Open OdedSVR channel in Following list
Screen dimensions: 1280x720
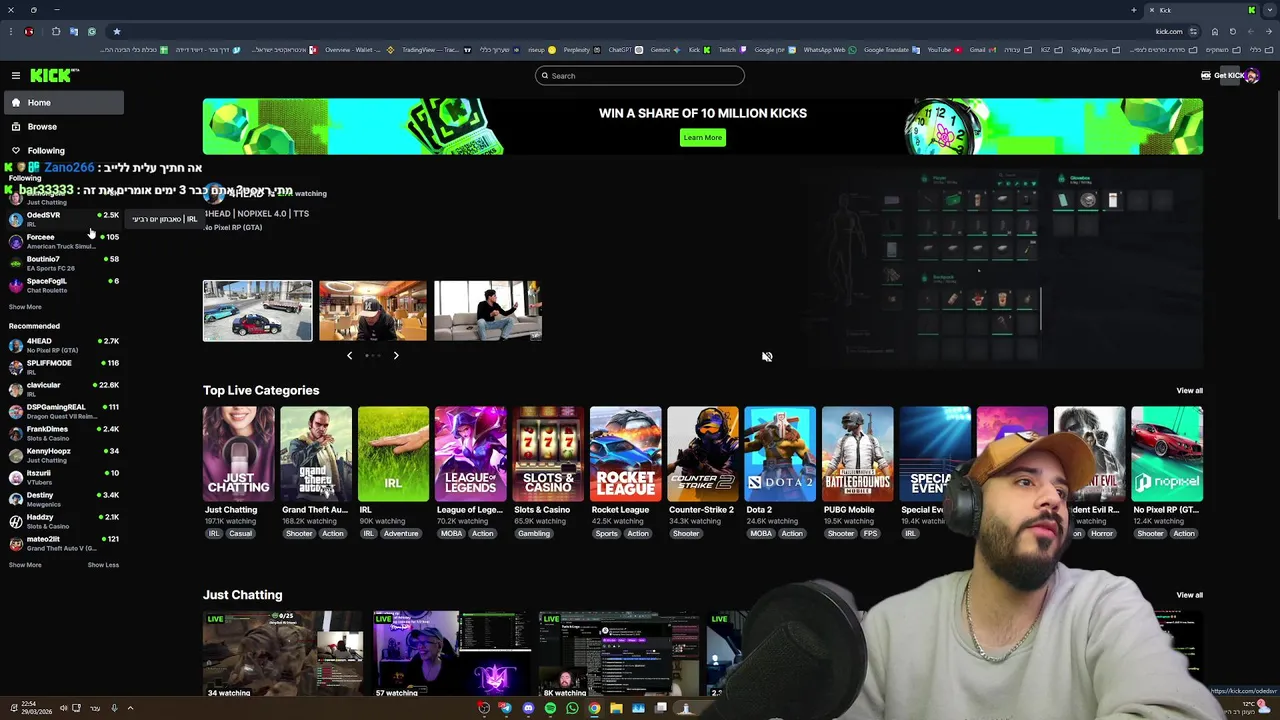[x=63, y=219]
